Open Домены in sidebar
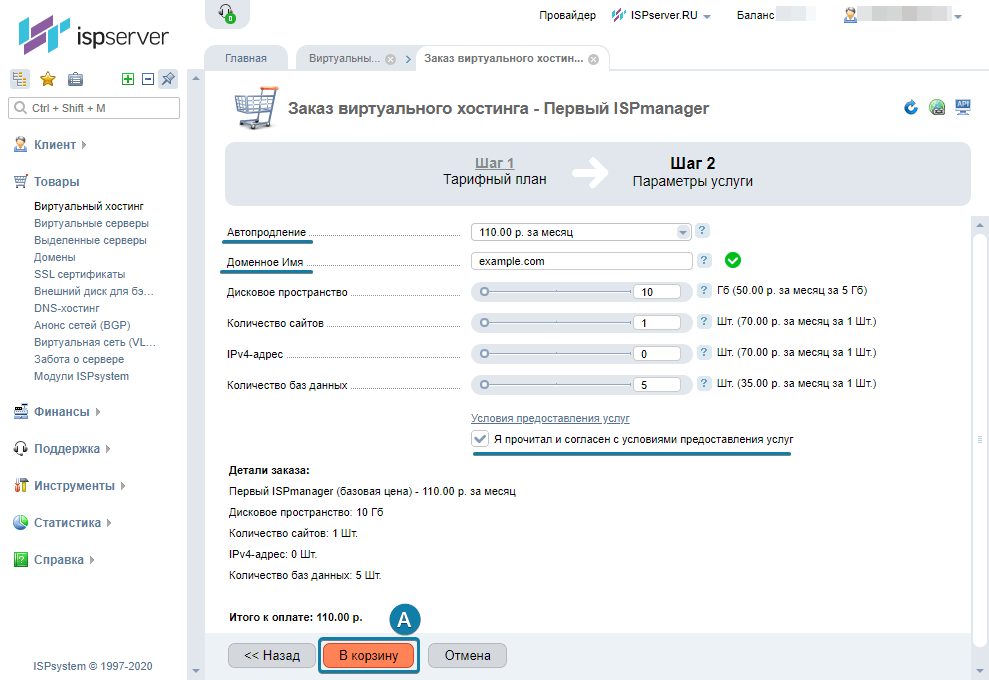989x680 pixels. 55,257
